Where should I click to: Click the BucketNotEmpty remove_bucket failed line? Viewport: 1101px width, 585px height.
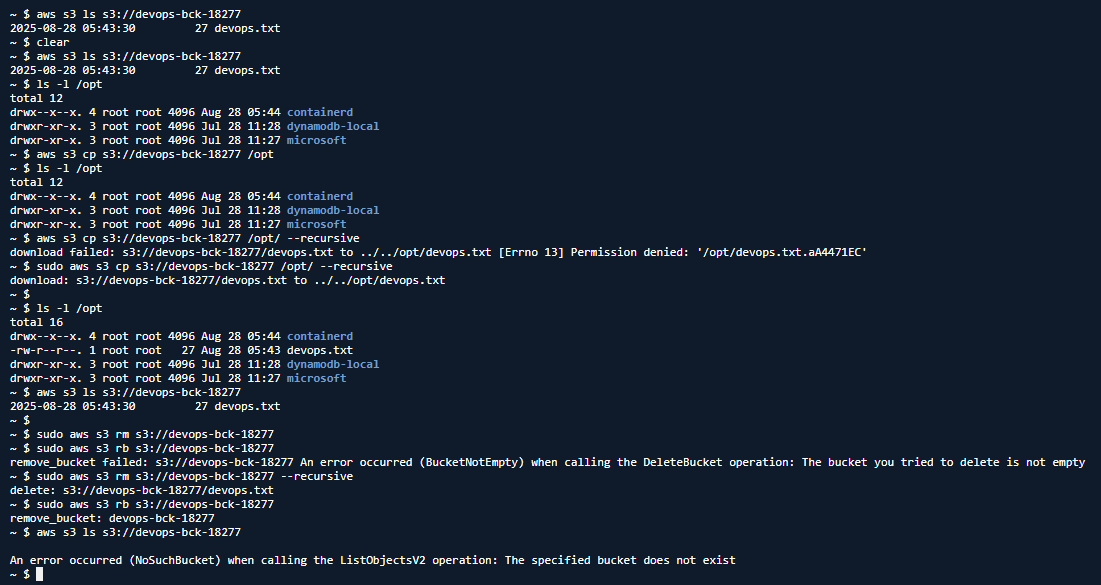point(548,462)
